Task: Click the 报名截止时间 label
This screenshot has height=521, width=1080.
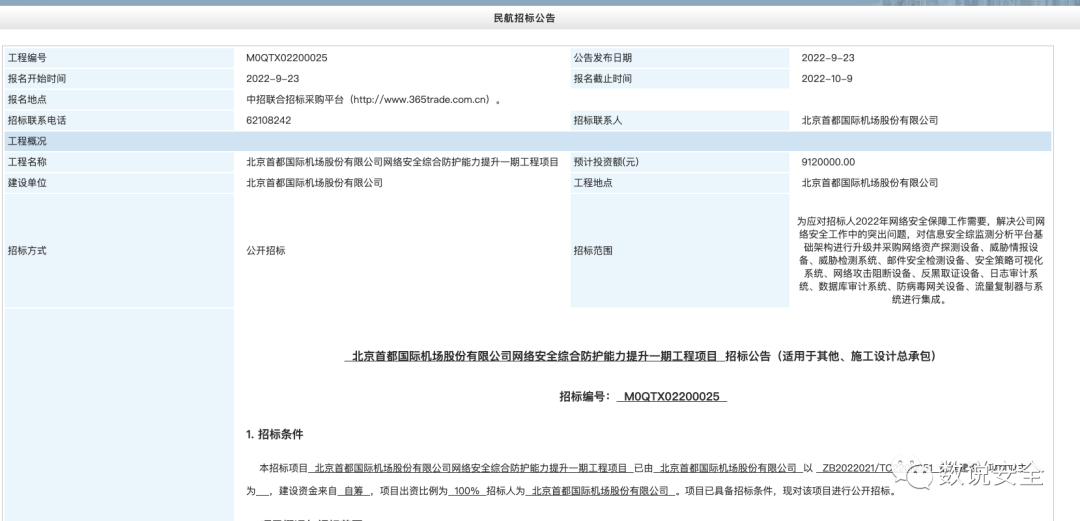Action: pyautogui.click(x=602, y=79)
